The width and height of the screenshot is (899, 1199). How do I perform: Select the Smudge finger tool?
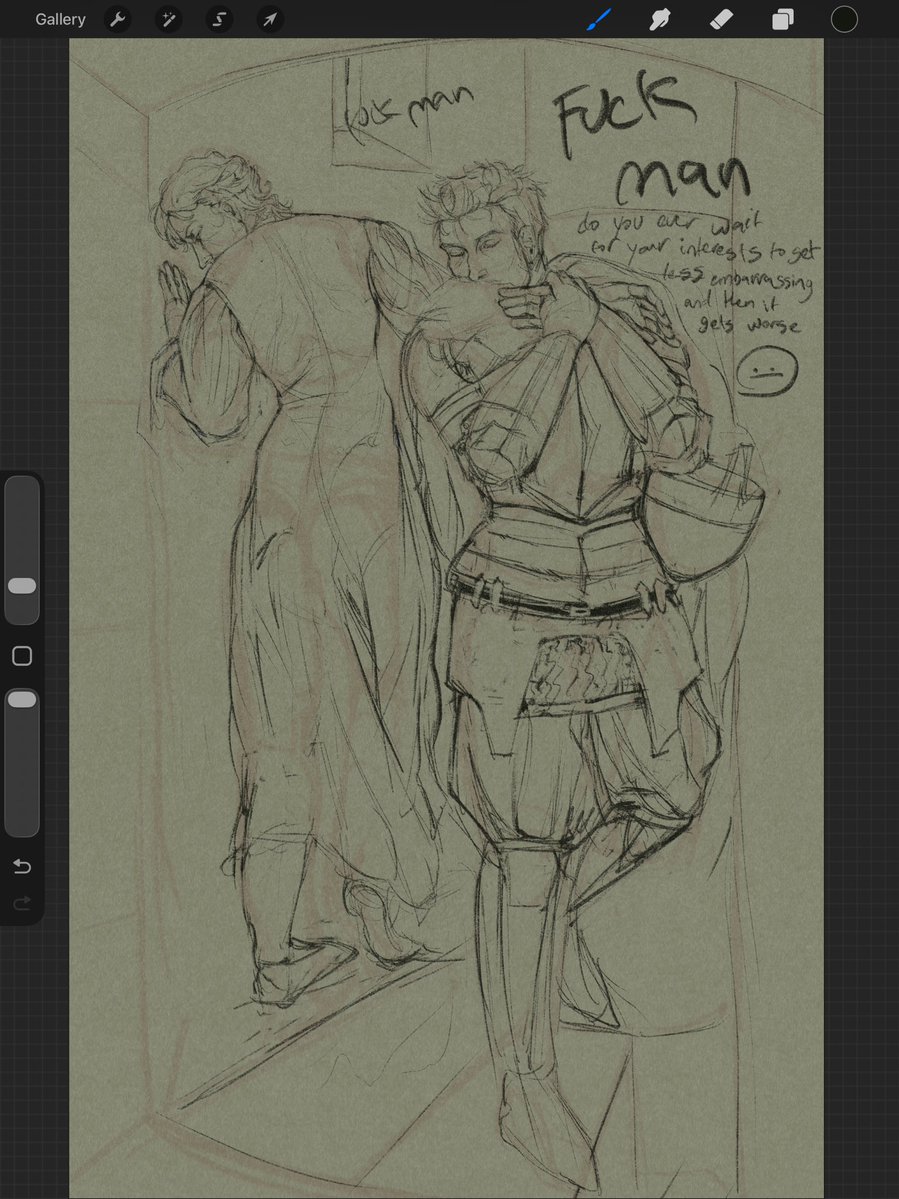(659, 20)
